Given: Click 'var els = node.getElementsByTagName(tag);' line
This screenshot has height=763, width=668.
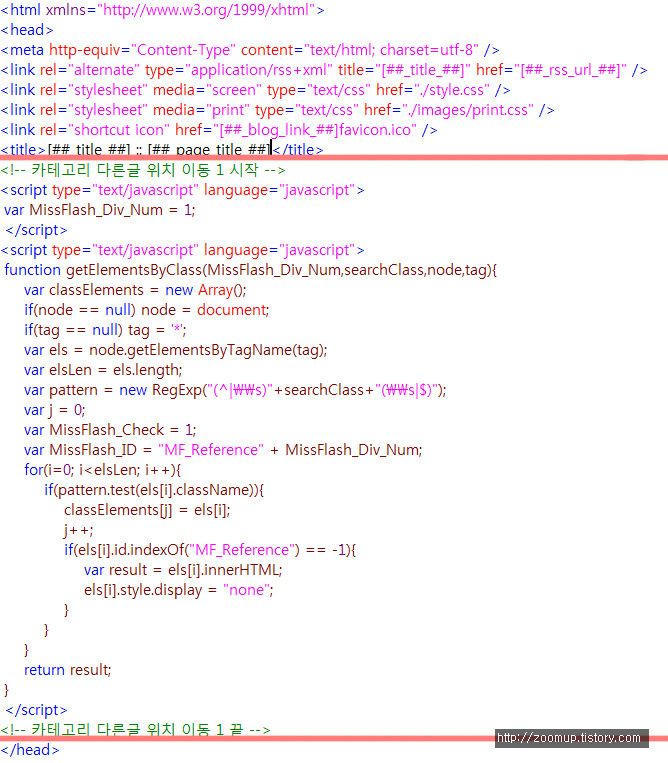Looking at the screenshot, I should pos(176,350).
